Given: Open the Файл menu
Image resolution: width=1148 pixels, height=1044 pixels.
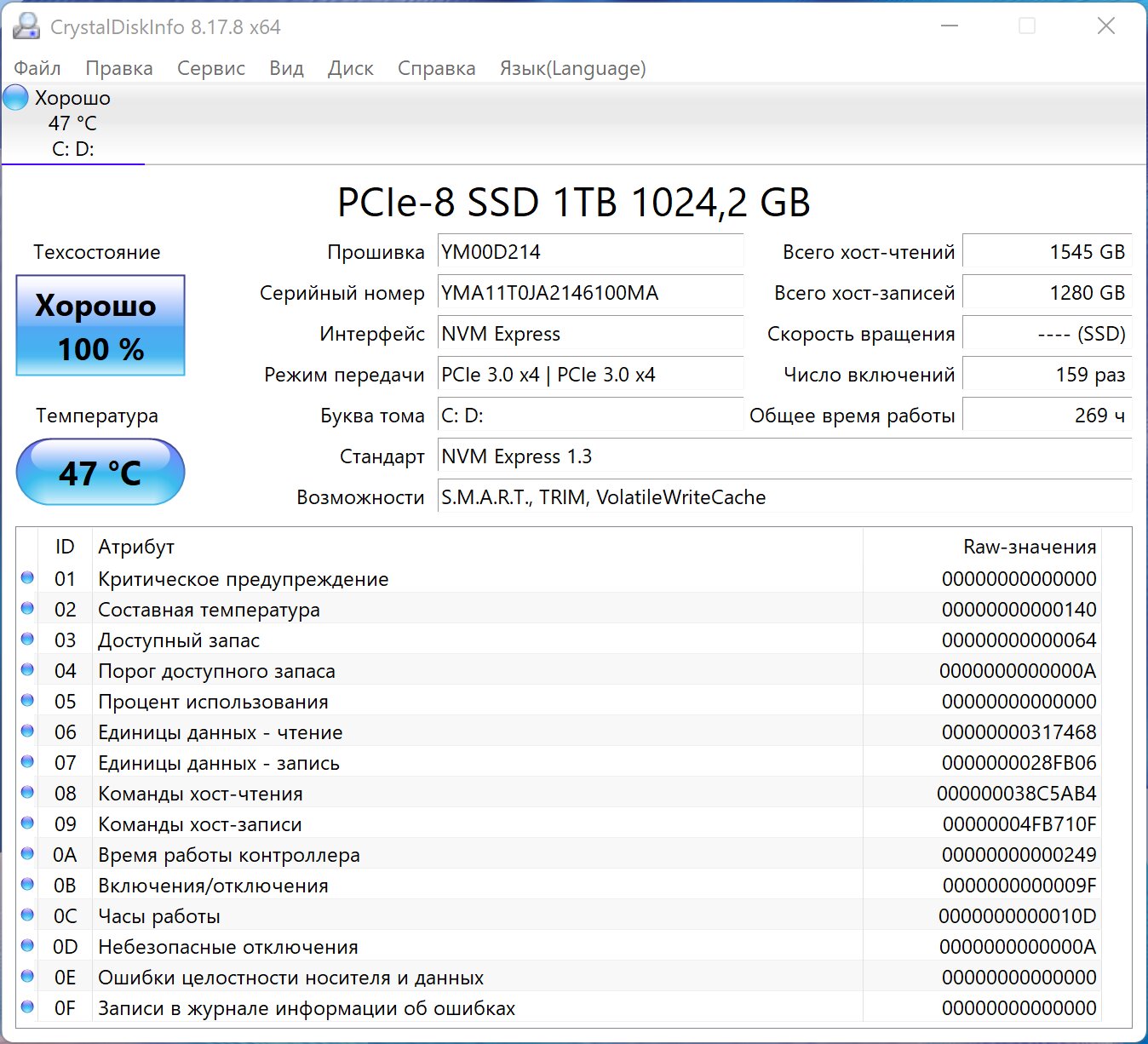Looking at the screenshot, I should tap(37, 68).
